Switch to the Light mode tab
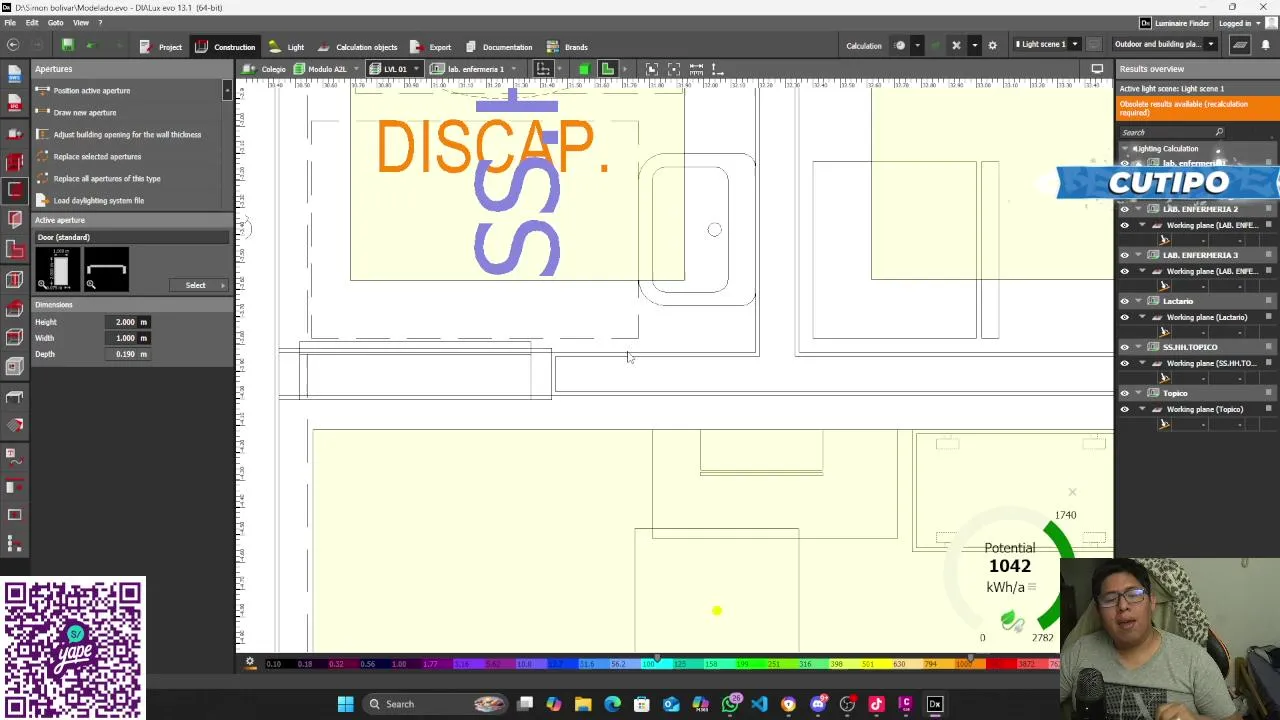The image size is (1280, 720). (286, 47)
